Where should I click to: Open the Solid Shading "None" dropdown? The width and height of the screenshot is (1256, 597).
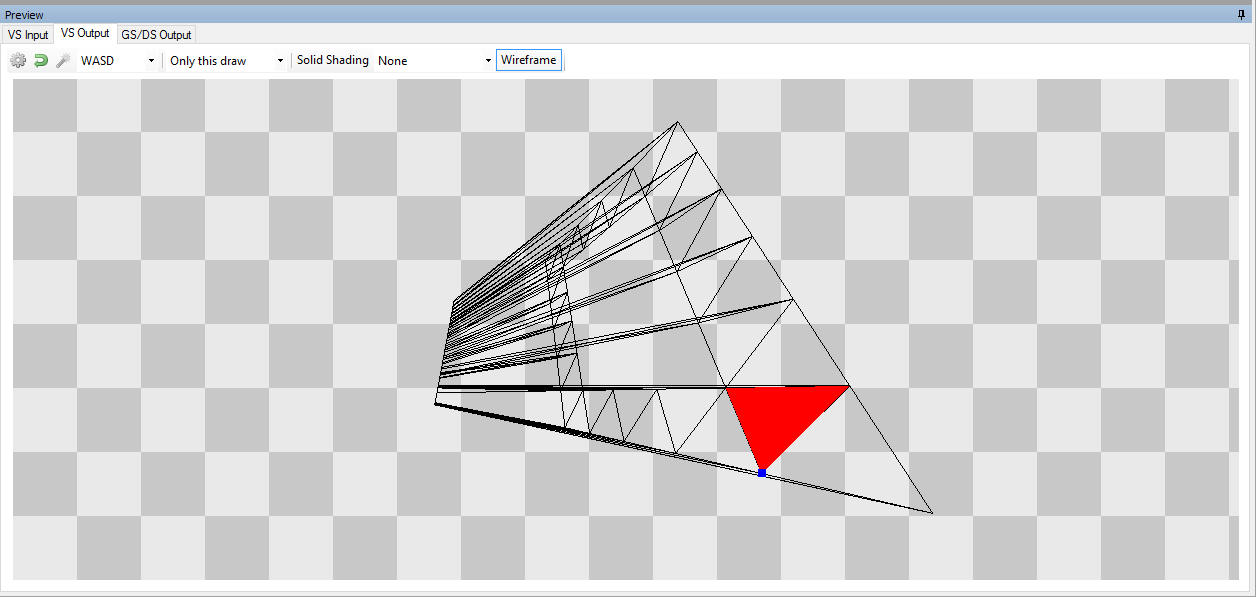[x=435, y=61]
